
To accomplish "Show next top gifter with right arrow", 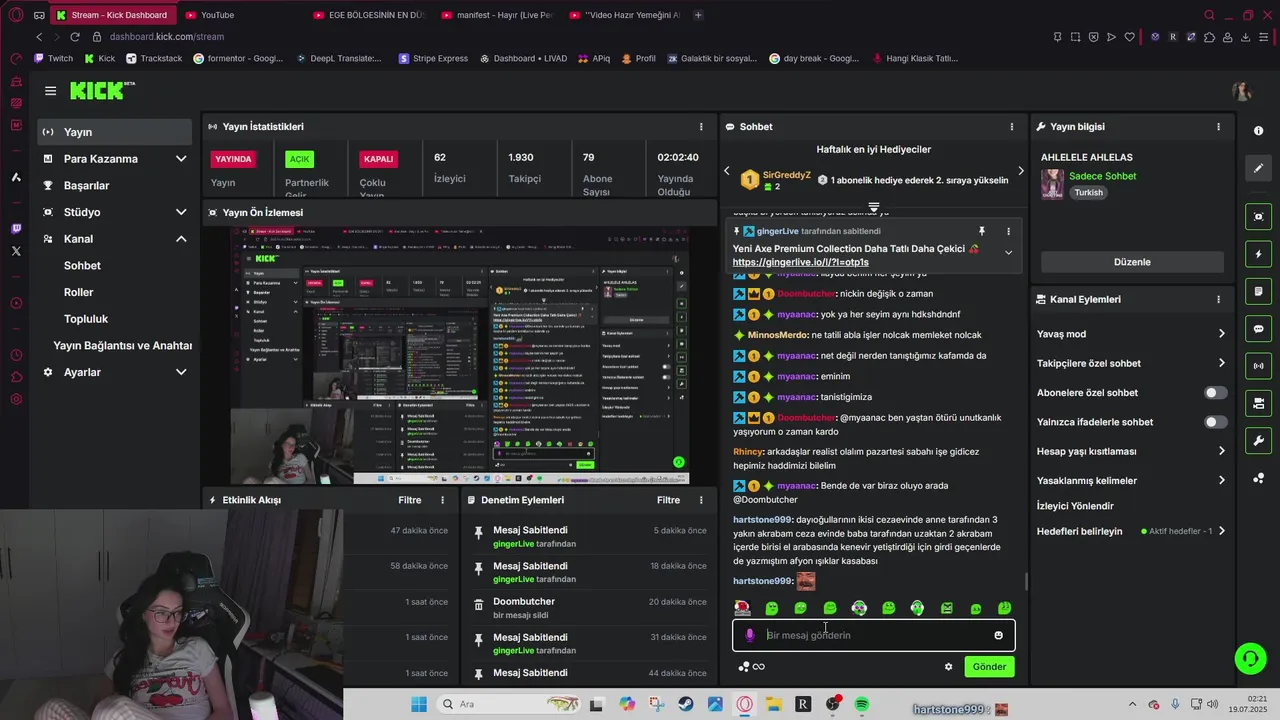I will (1020, 171).
